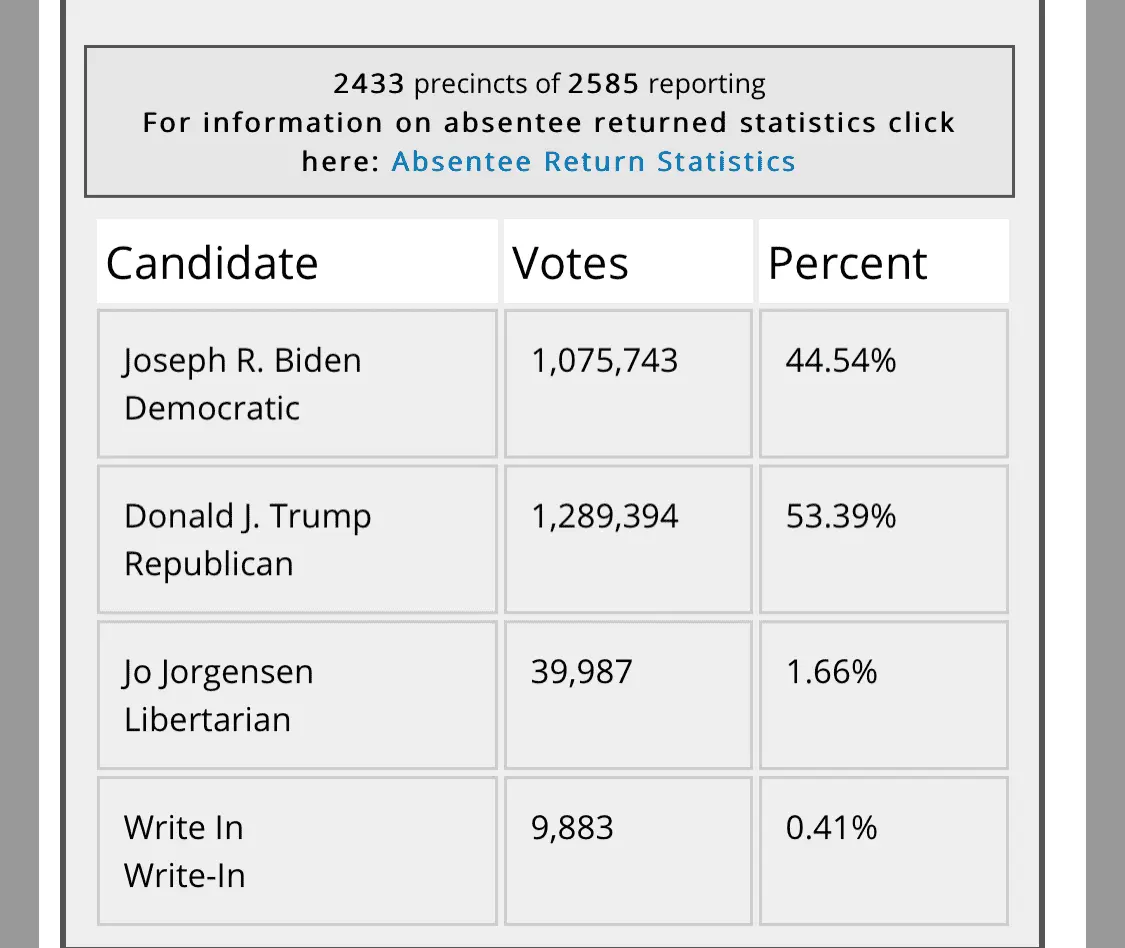Select the Joseph R. Biden name
Image resolution: width=1125 pixels, height=948 pixels.
[242, 360]
